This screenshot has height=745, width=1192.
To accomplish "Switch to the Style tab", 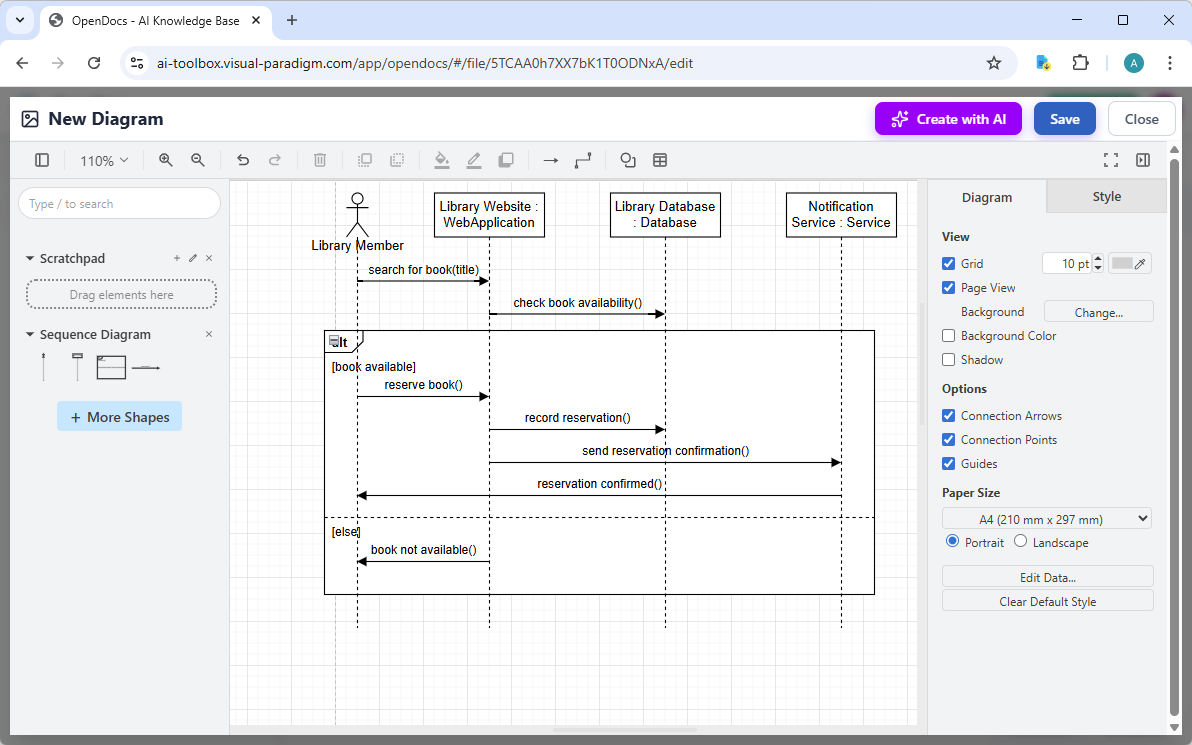I will [1106, 197].
